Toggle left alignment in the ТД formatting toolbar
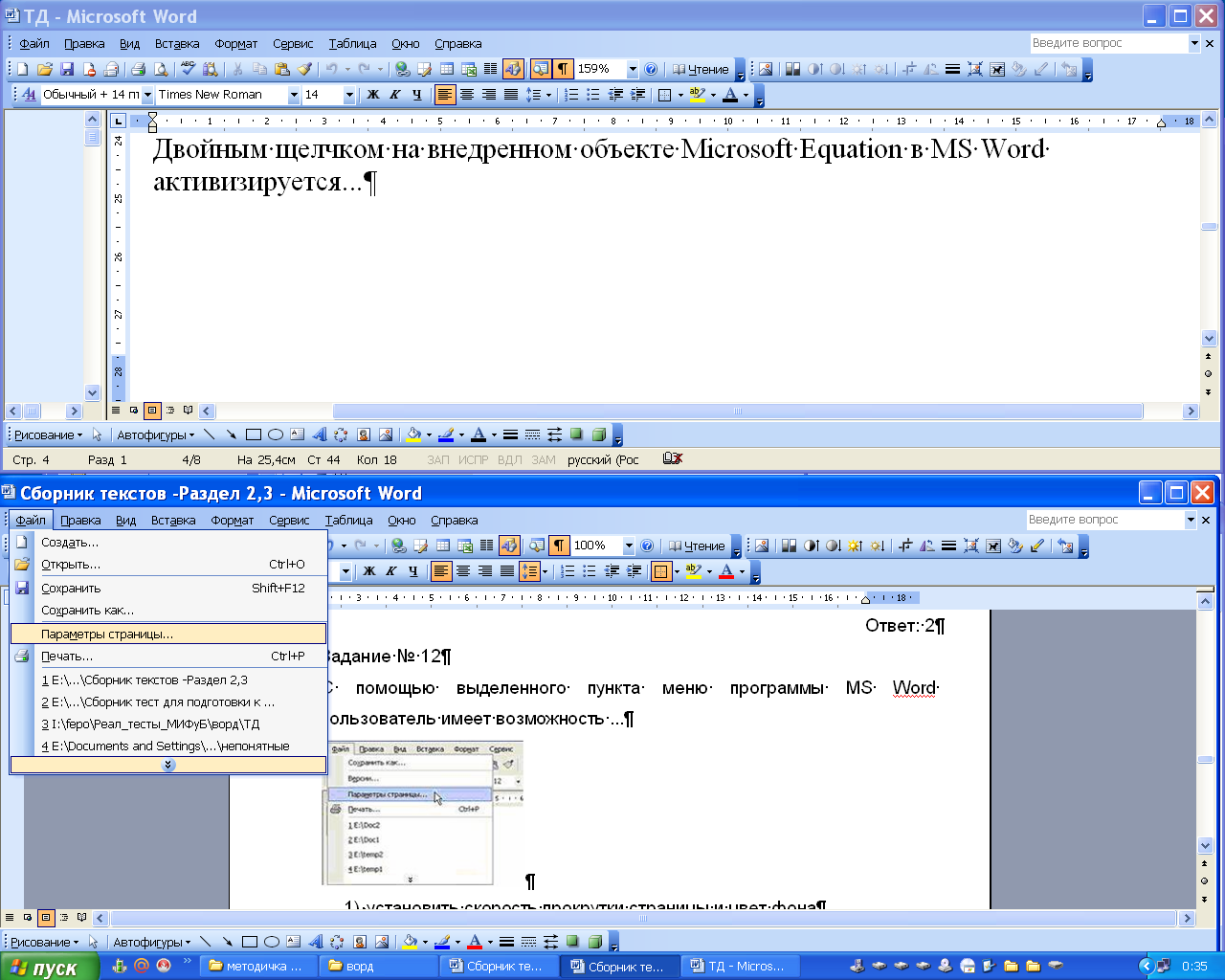1225x980 pixels. (445, 95)
